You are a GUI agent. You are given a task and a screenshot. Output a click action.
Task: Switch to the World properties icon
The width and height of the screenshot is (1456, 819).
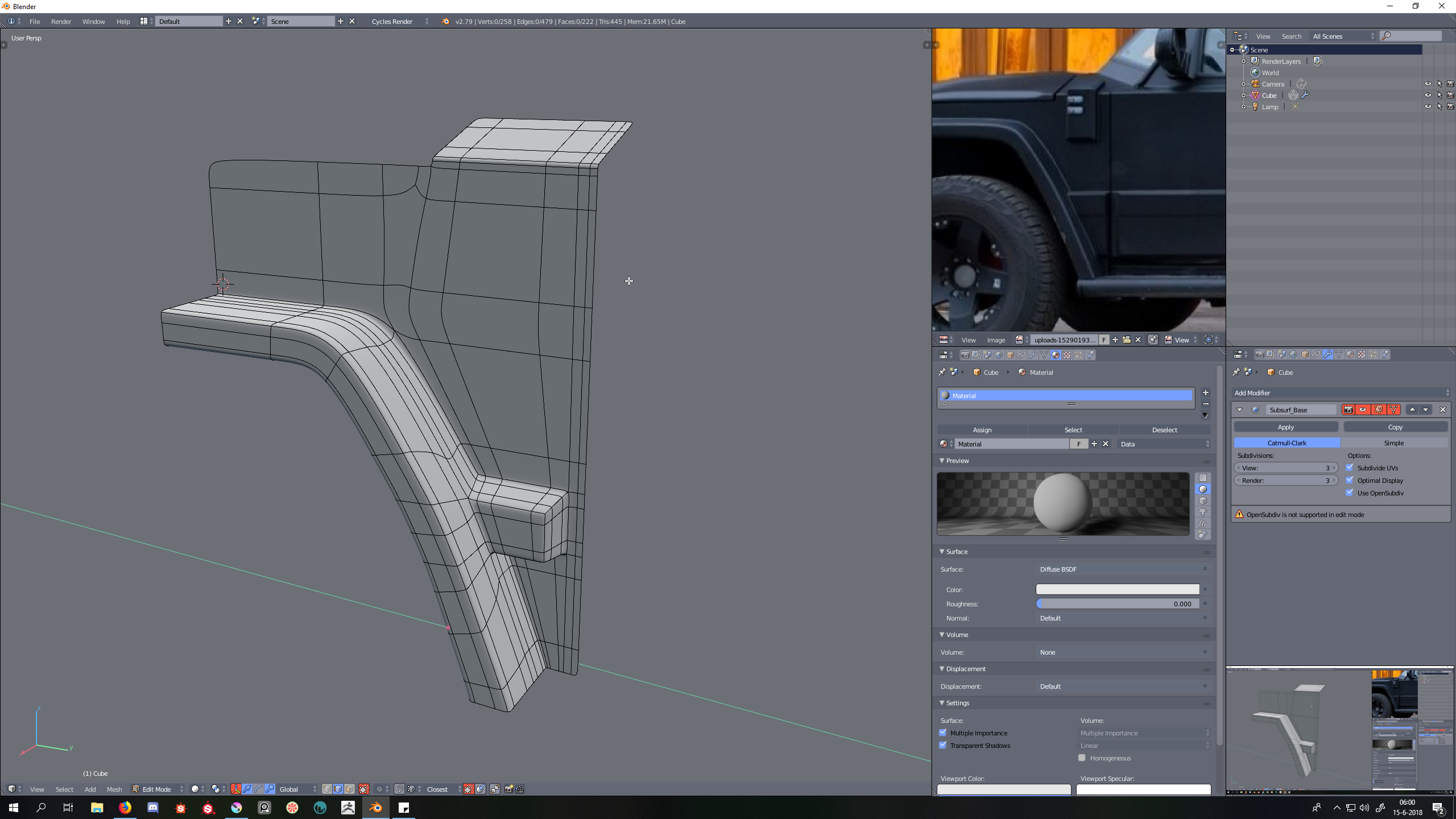coord(999,355)
